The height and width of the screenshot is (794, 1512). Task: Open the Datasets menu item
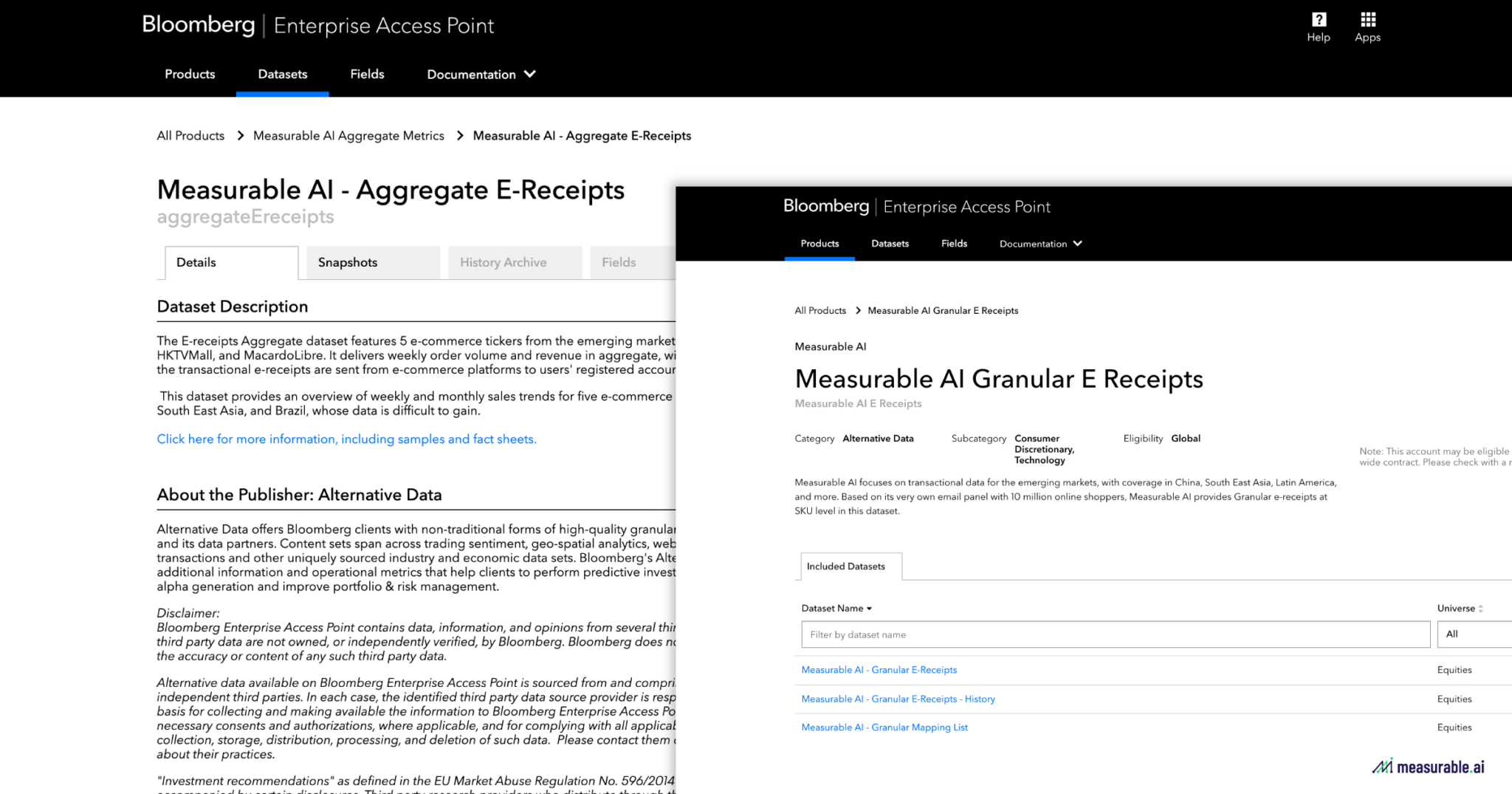click(x=282, y=74)
